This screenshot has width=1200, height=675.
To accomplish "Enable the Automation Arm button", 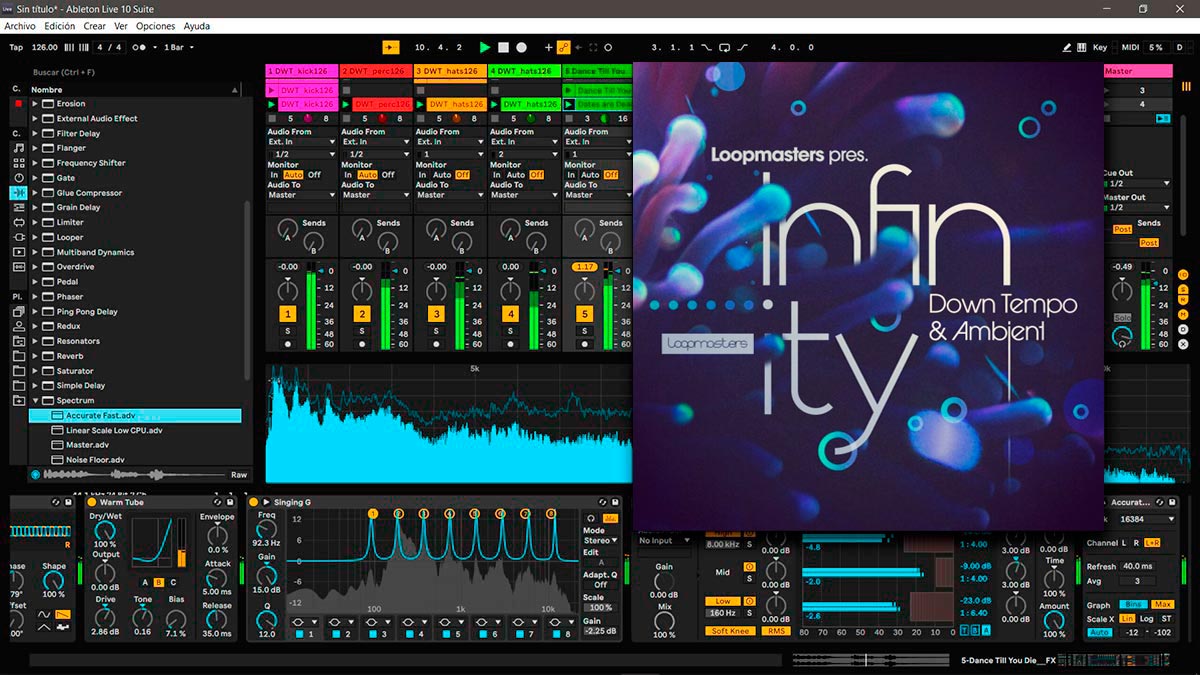I will click(x=563, y=47).
